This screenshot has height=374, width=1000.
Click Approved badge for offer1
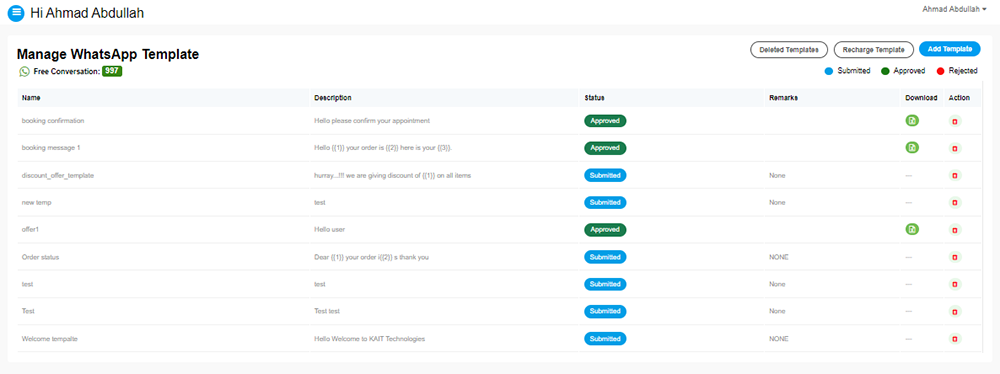pyautogui.click(x=605, y=229)
